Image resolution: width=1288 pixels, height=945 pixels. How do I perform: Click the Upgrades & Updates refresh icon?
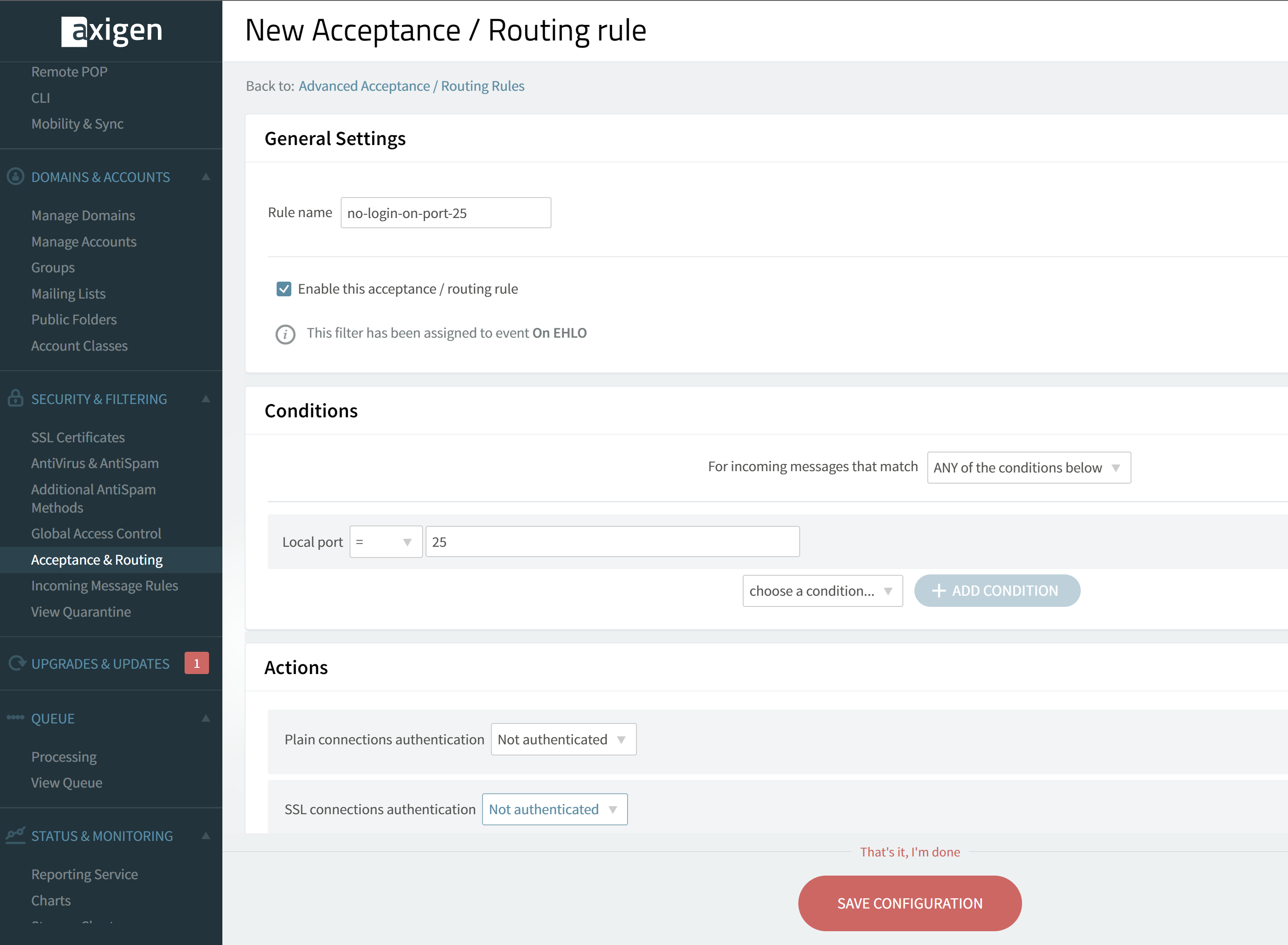(17, 663)
